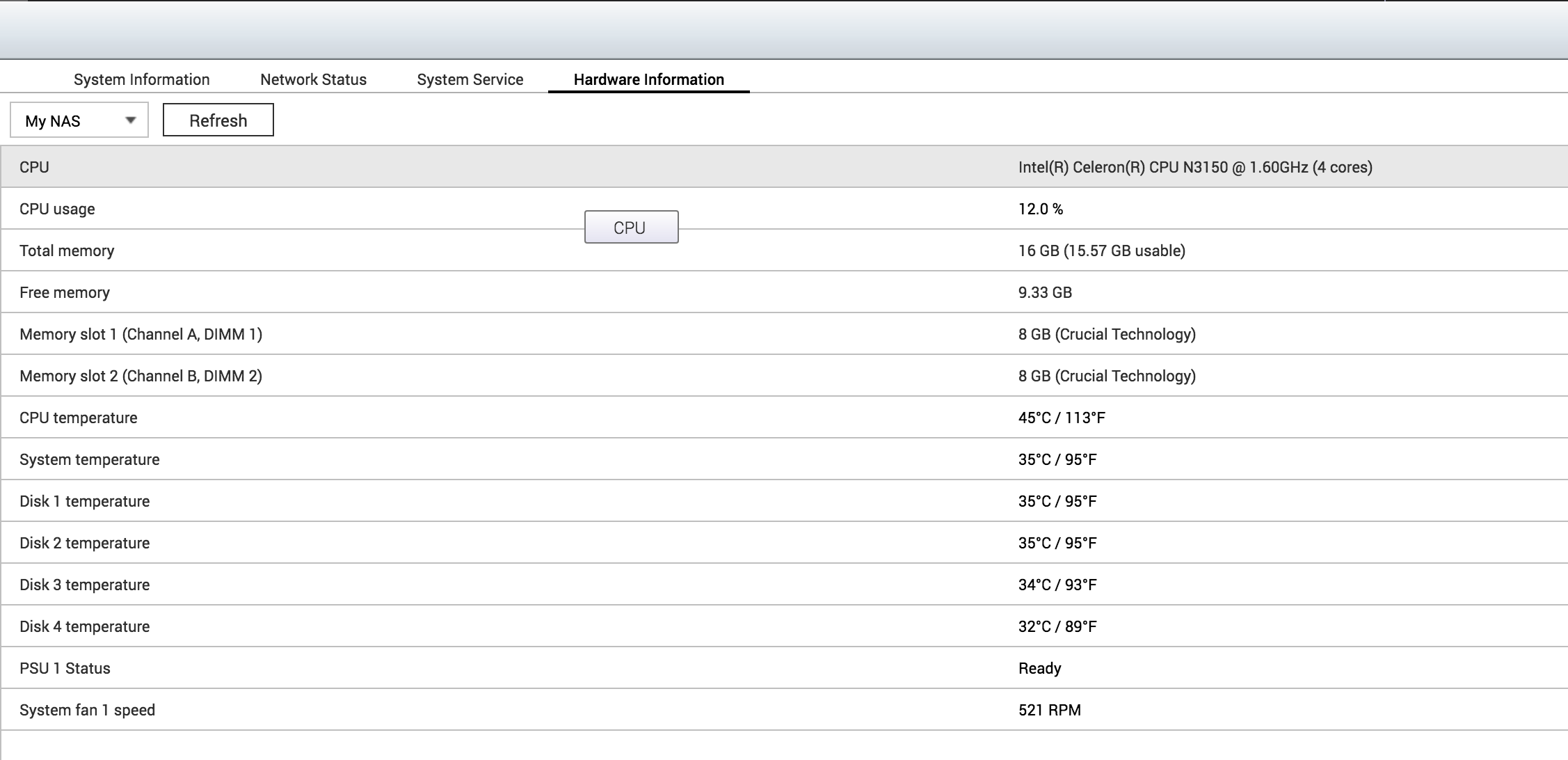
Task: Select the Hardware Information tab
Action: 648,79
